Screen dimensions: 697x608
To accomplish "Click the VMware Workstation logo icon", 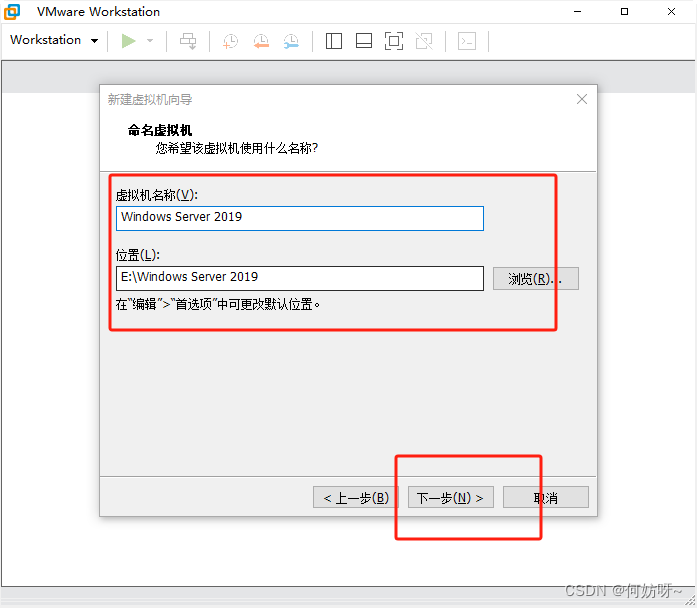I will [x=12, y=12].
